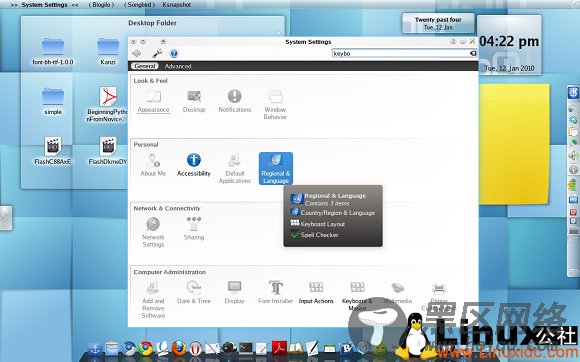Open the Display settings
This screenshot has width=580, height=362.
(235, 292)
